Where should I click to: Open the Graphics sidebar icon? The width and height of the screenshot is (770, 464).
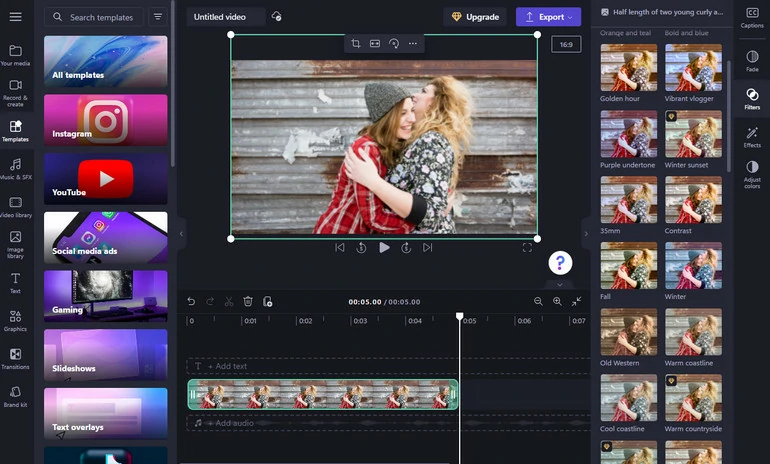pyautogui.click(x=15, y=321)
